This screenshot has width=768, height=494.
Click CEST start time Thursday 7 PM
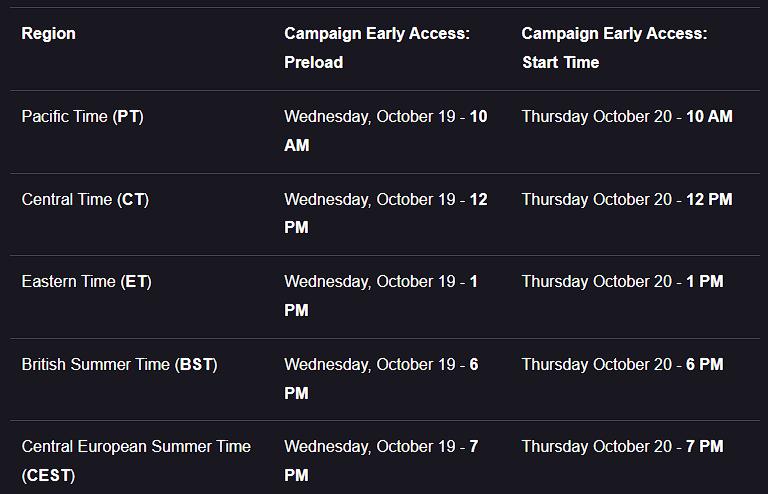click(x=622, y=447)
